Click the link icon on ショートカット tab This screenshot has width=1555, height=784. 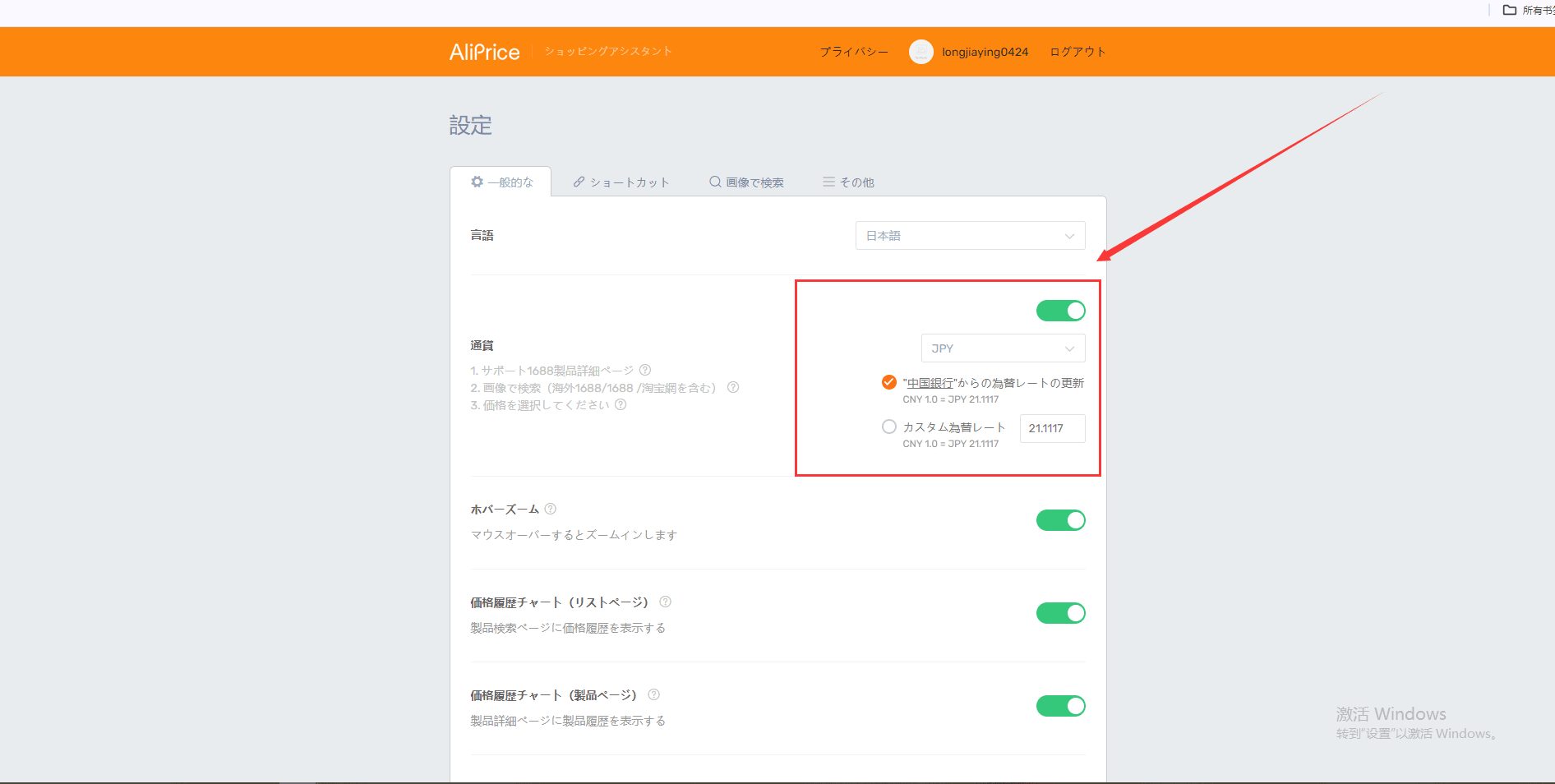pos(579,182)
